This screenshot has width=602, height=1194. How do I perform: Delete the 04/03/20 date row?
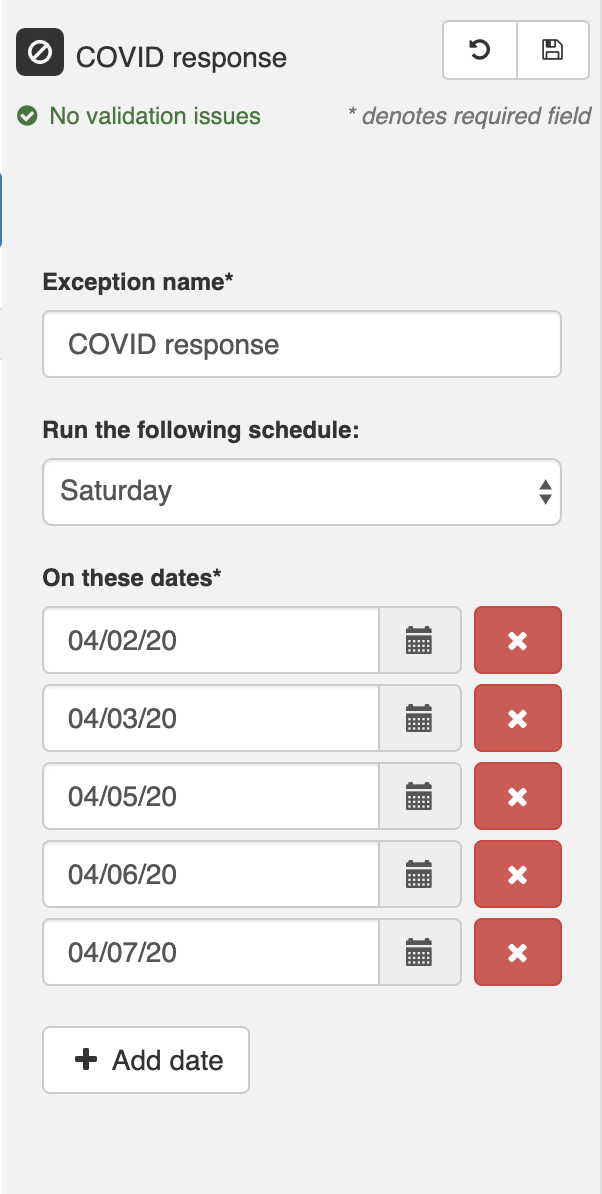[x=517, y=718]
